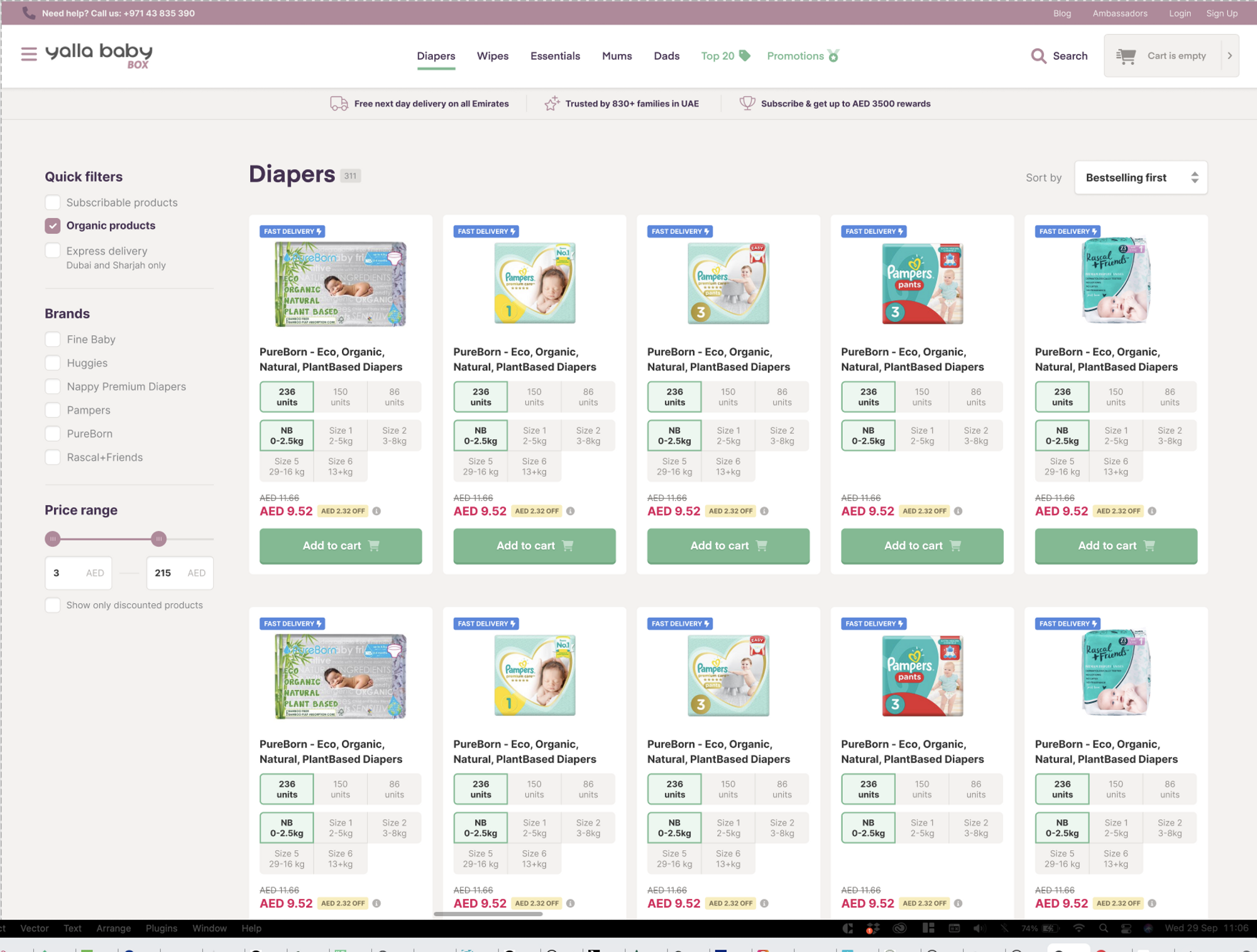Uncheck the Organic products filter
Viewport: 1257px width, 952px height.
53,226
